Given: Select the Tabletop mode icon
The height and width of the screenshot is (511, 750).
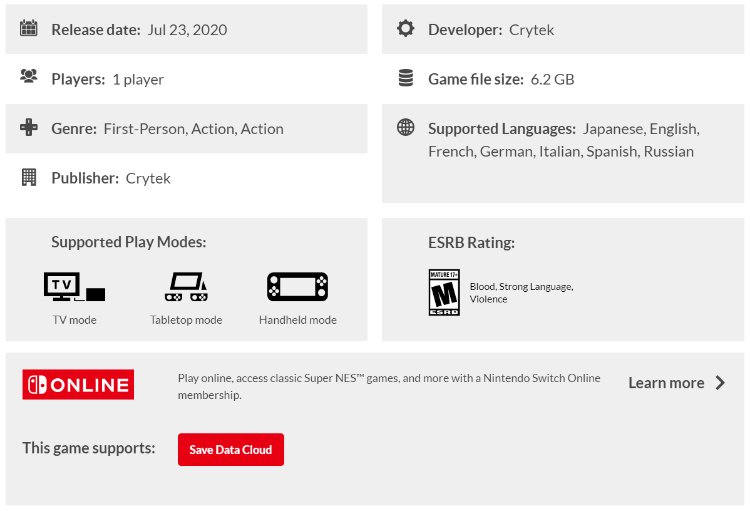Looking at the screenshot, I should coord(186,287).
